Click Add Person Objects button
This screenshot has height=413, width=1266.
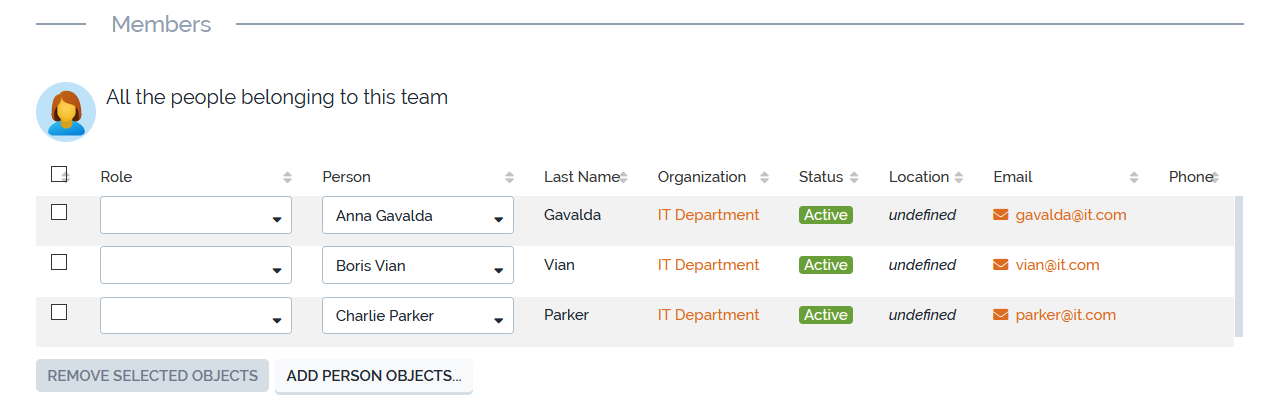click(374, 376)
